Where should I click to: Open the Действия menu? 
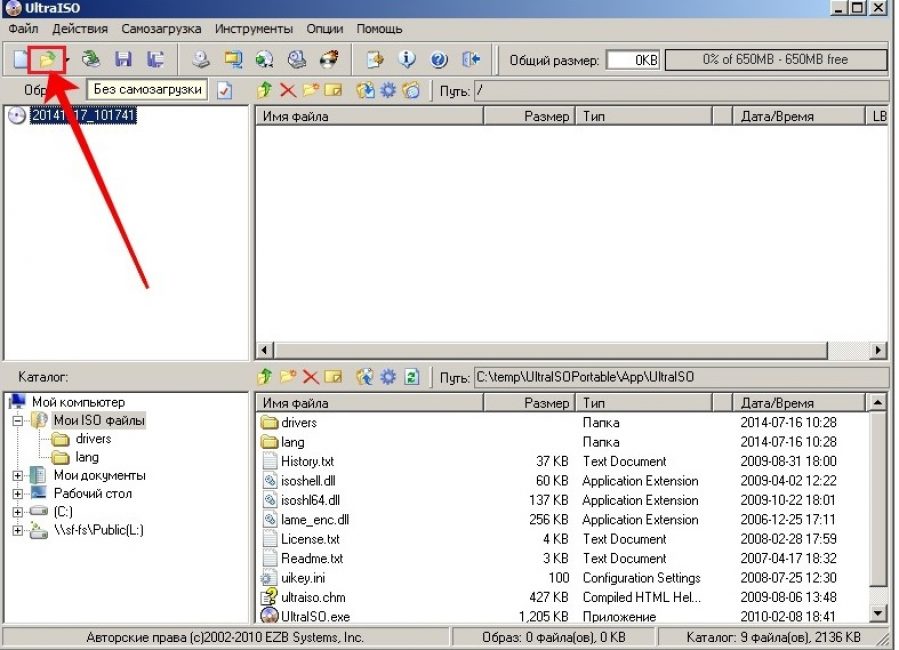coord(80,29)
